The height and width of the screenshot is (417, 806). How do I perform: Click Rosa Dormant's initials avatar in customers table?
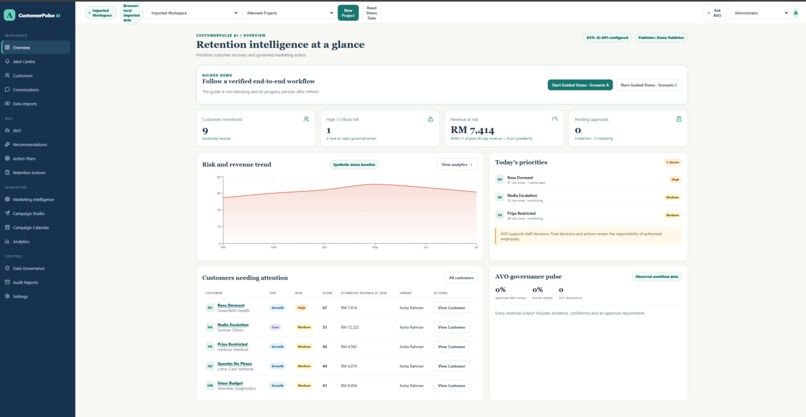[210, 307]
